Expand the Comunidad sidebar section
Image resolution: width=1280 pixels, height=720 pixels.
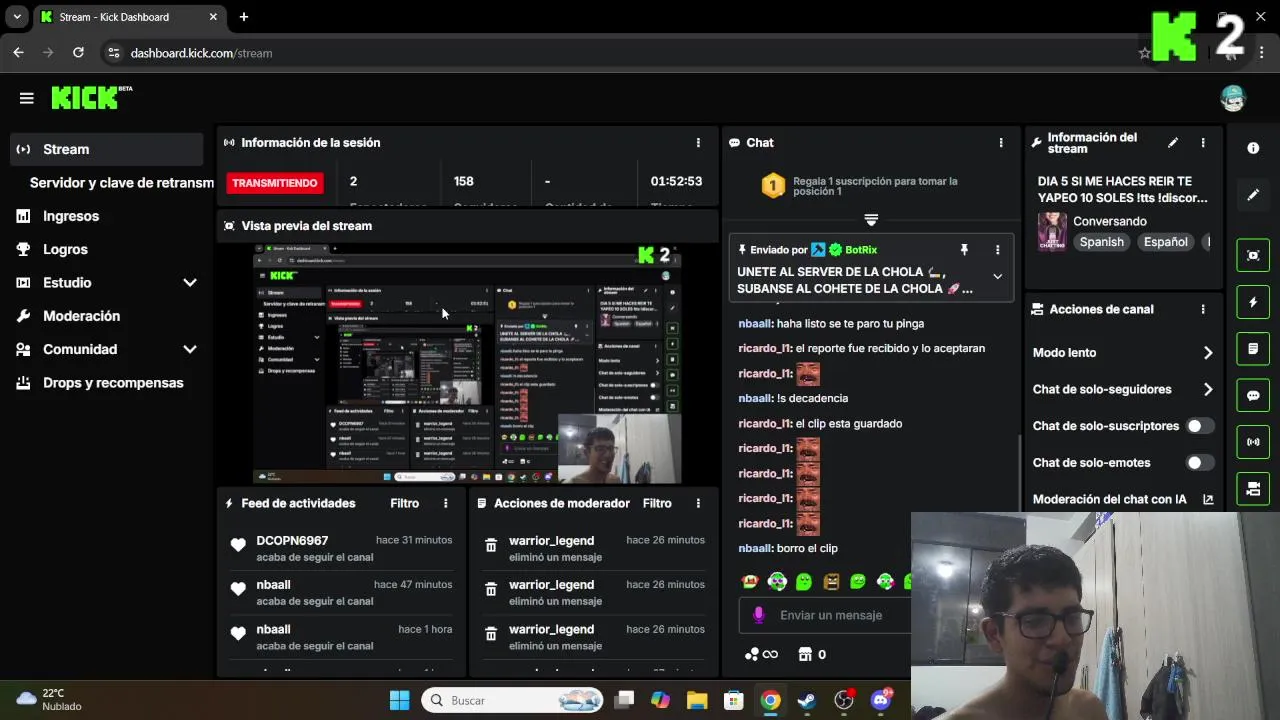coord(190,349)
